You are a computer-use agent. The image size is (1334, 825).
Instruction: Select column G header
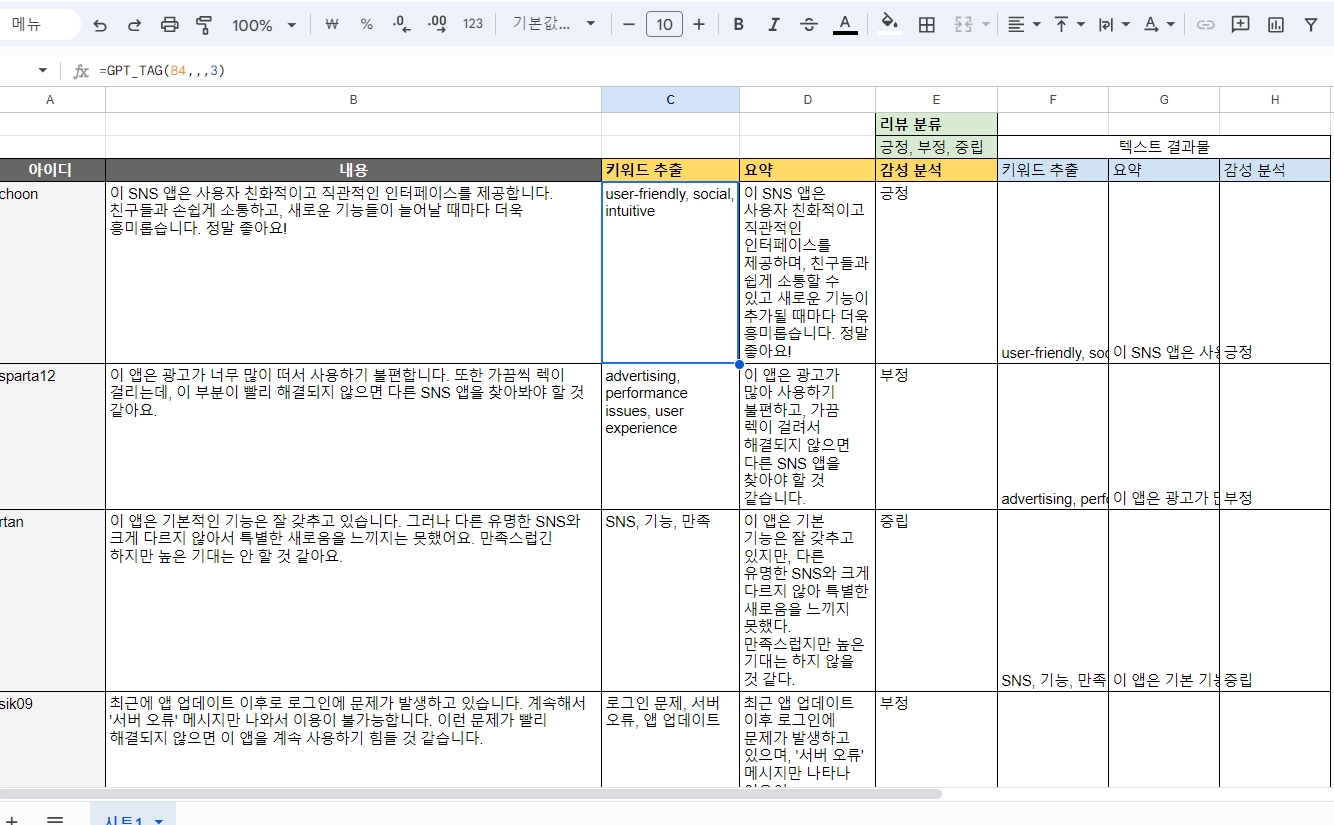coord(1164,99)
